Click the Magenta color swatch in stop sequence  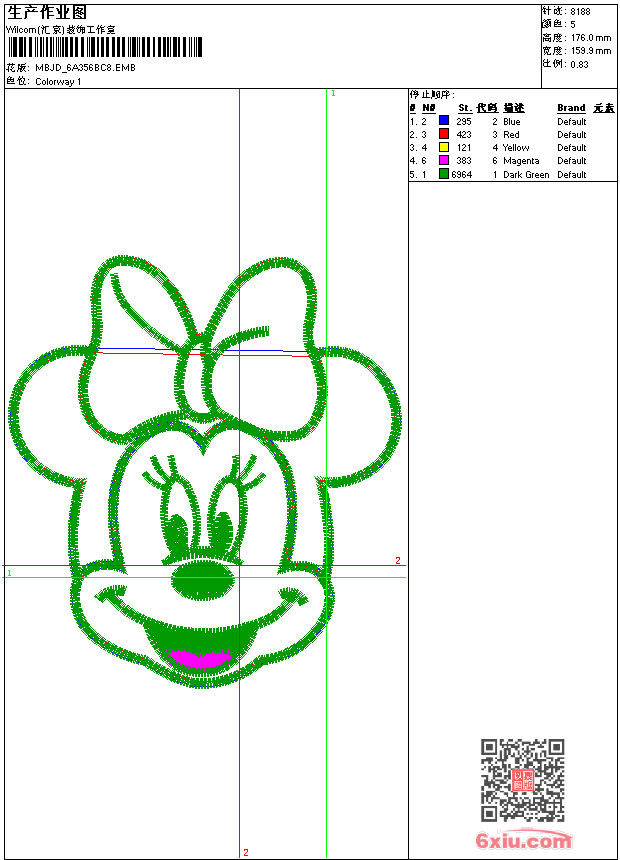[444, 160]
